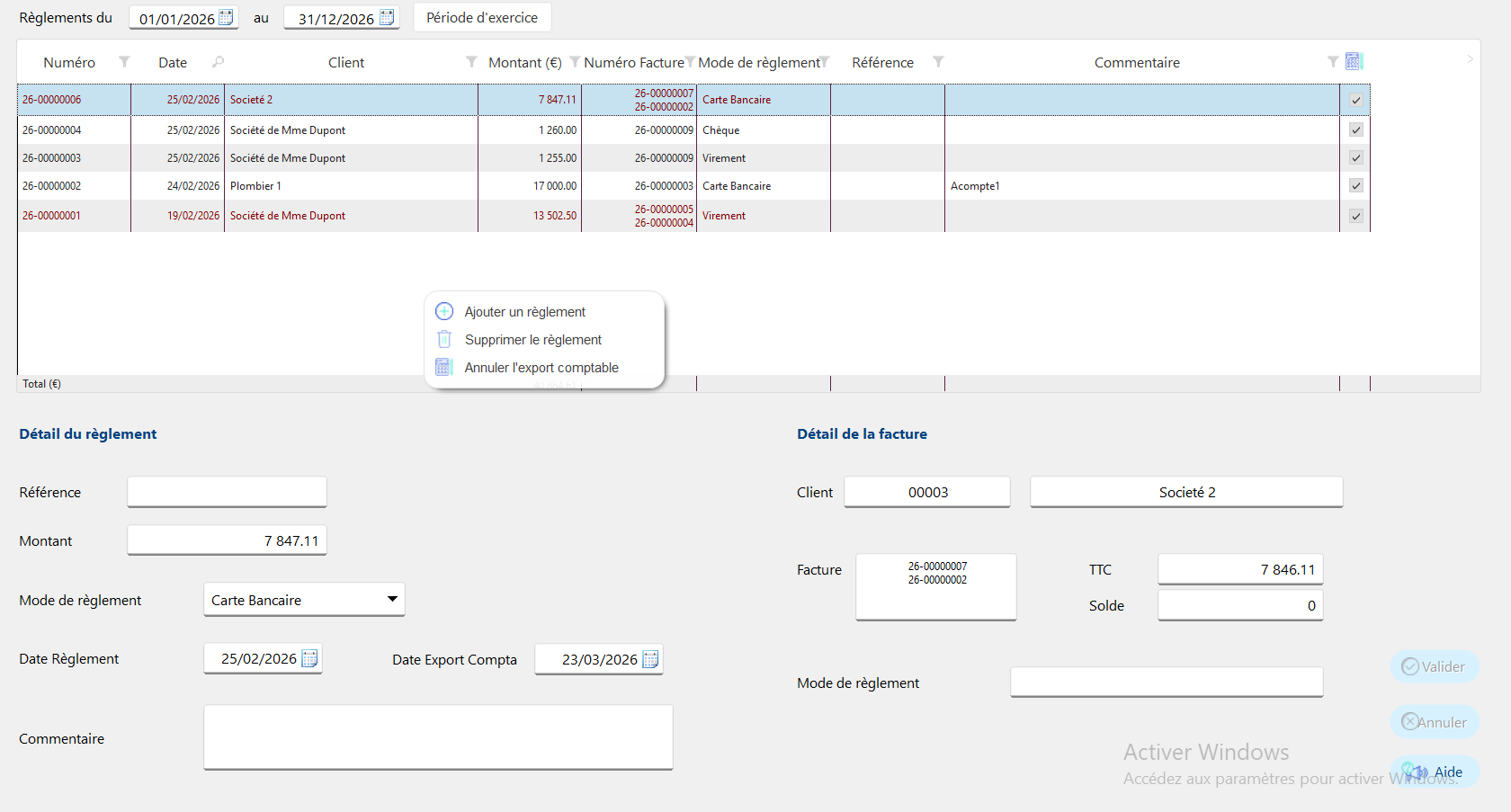Click the Référence input field in Détail du règlement
The height and width of the screenshot is (812, 1511).
click(227, 492)
